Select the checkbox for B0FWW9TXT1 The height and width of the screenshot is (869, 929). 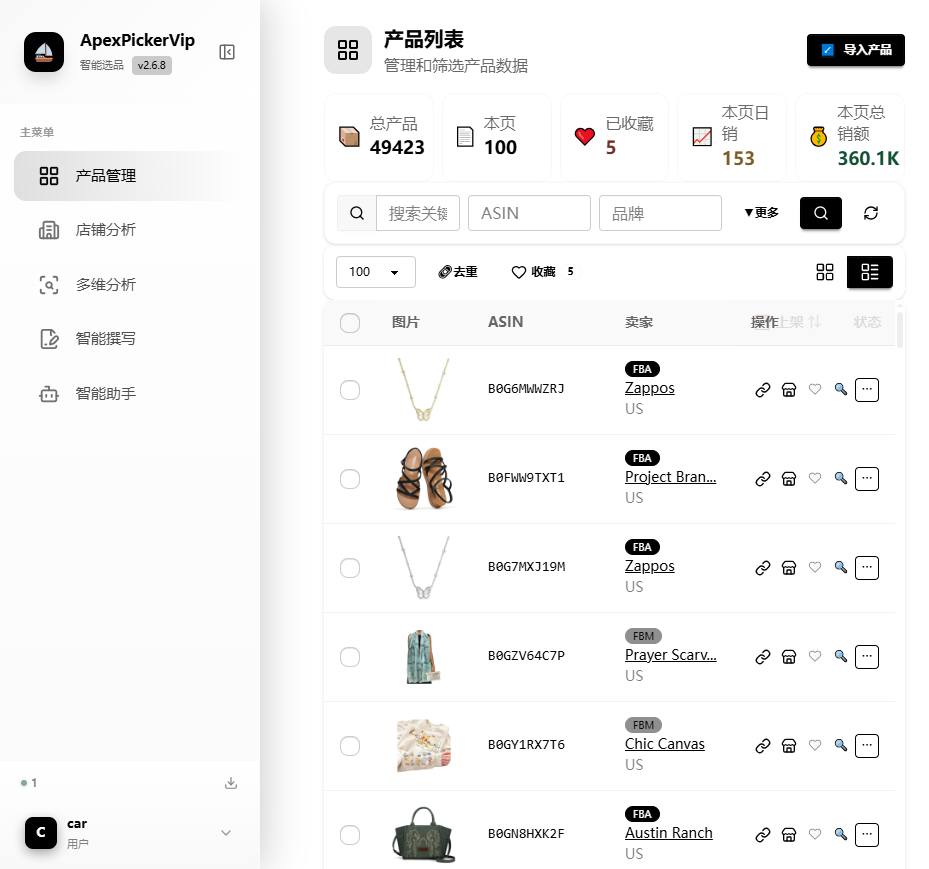350,479
